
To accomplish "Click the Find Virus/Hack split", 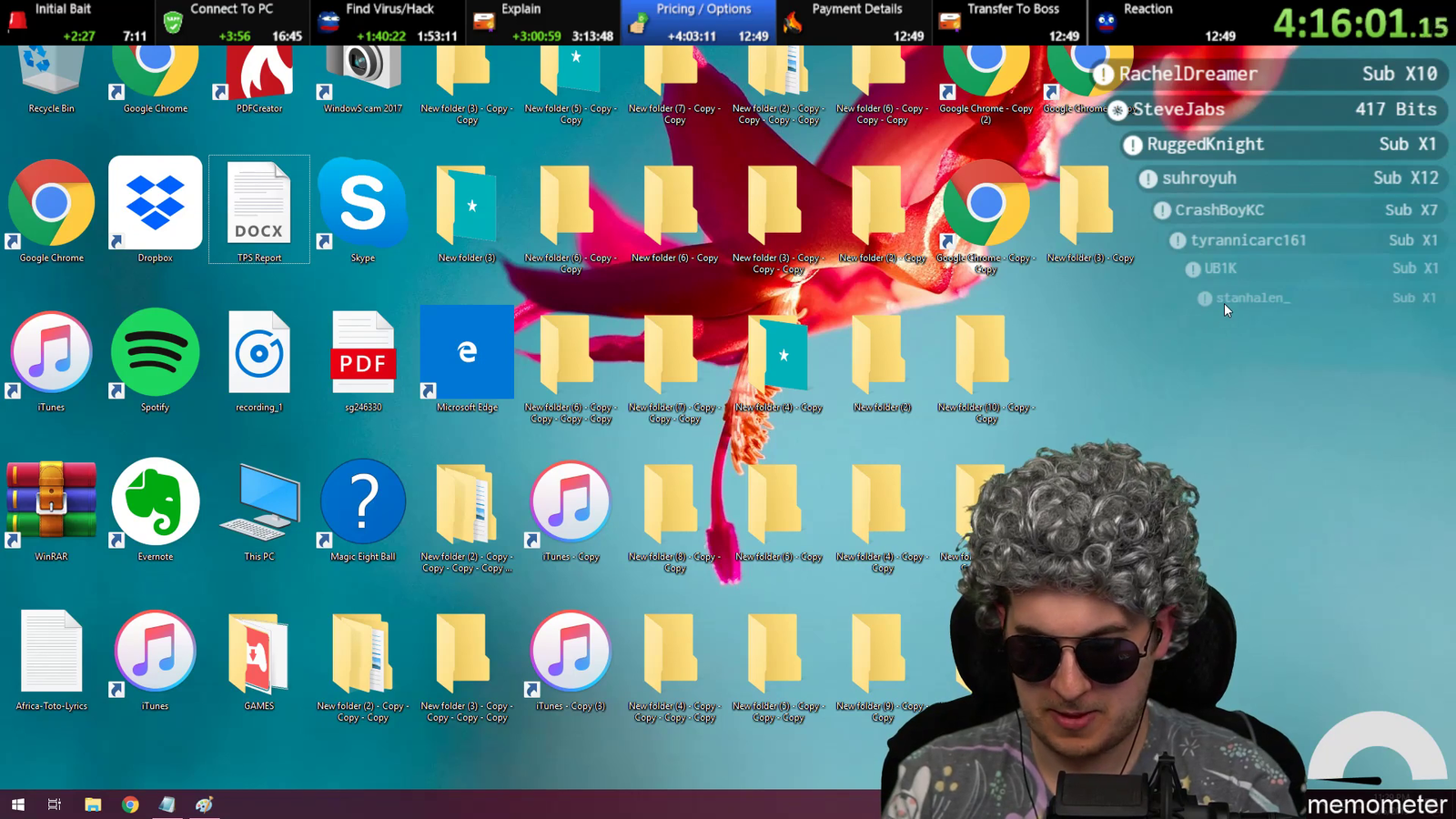I will point(389,23).
